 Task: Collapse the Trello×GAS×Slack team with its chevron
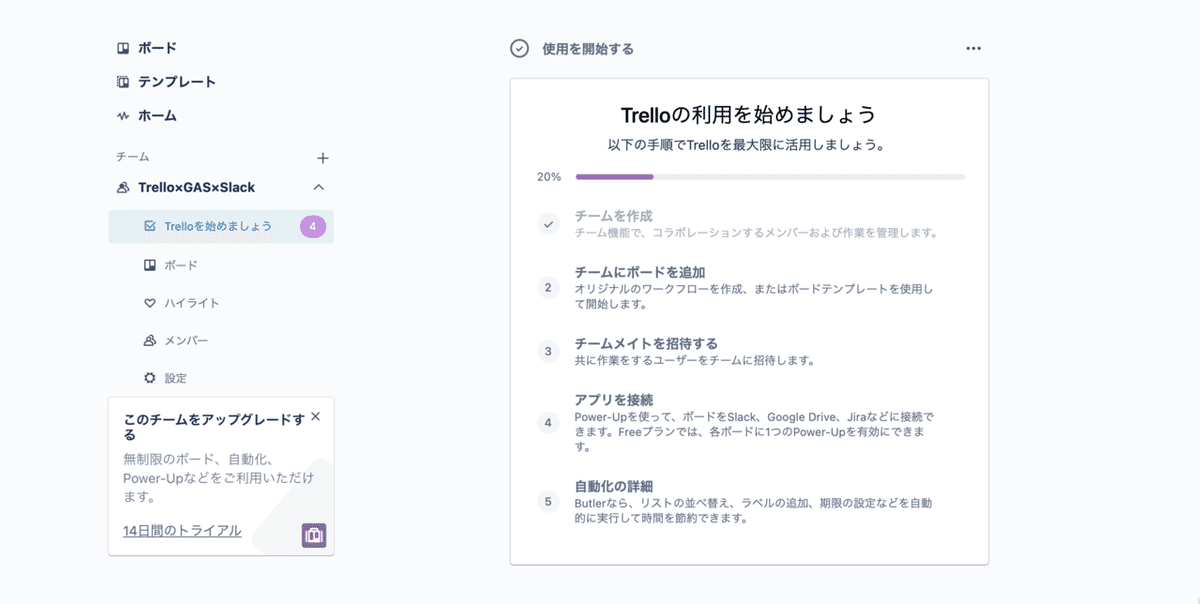(319, 187)
